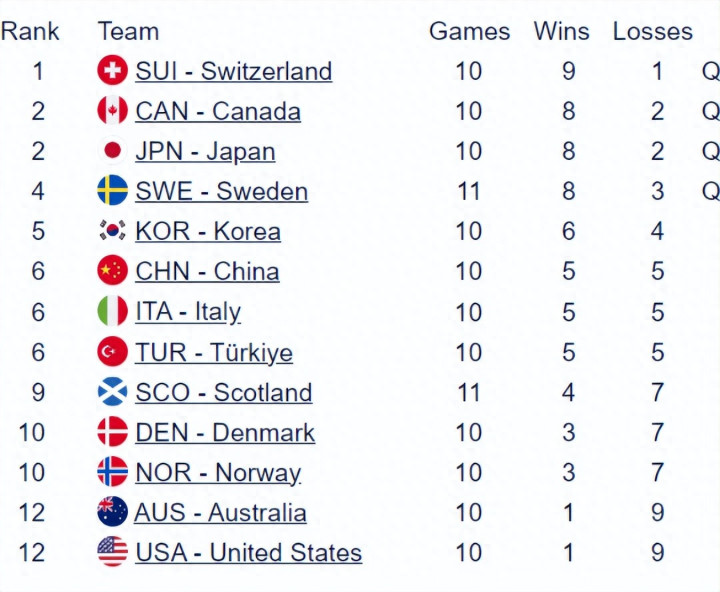Click the Korea flag icon

click(112, 231)
